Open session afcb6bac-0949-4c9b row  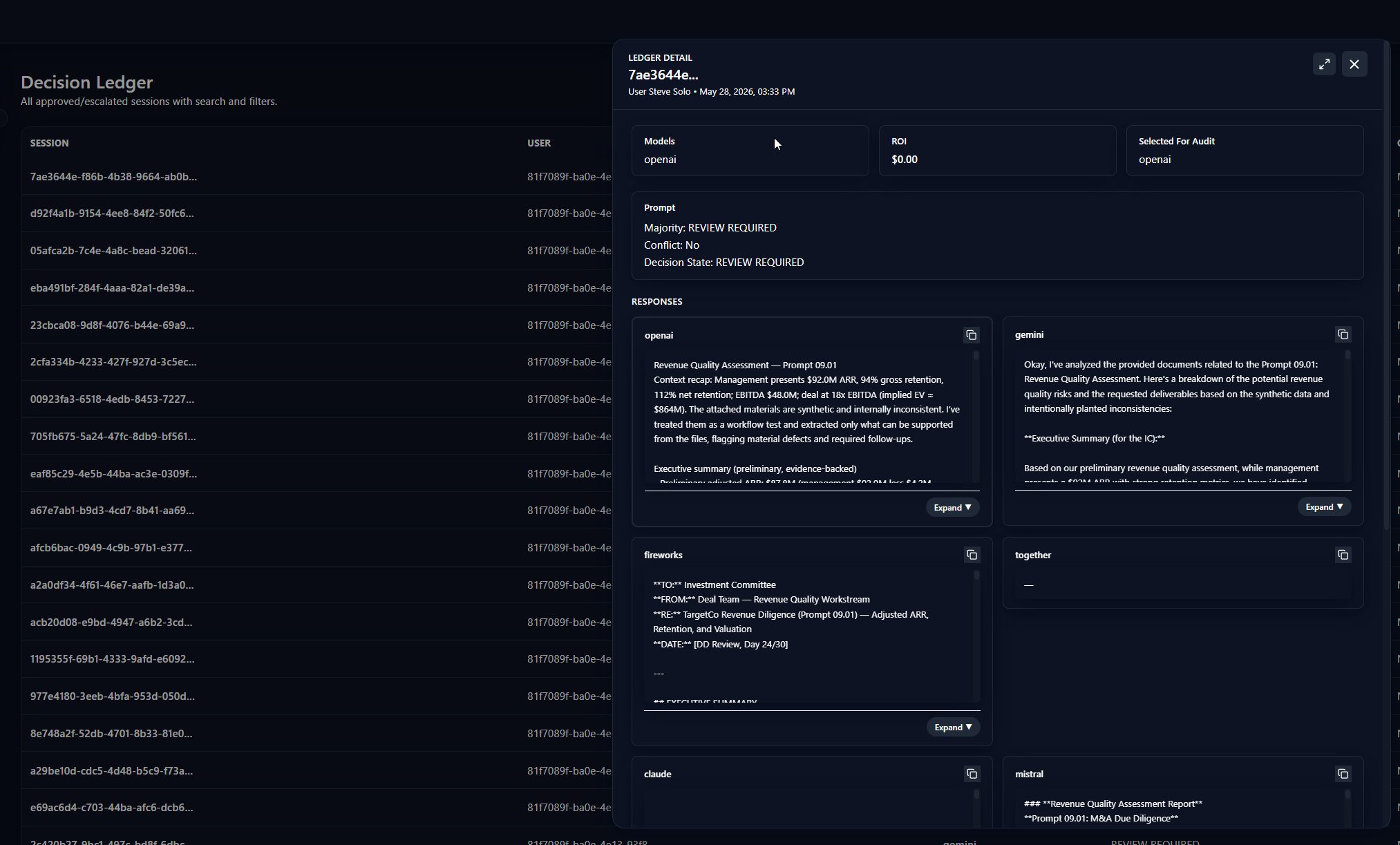[316, 548]
